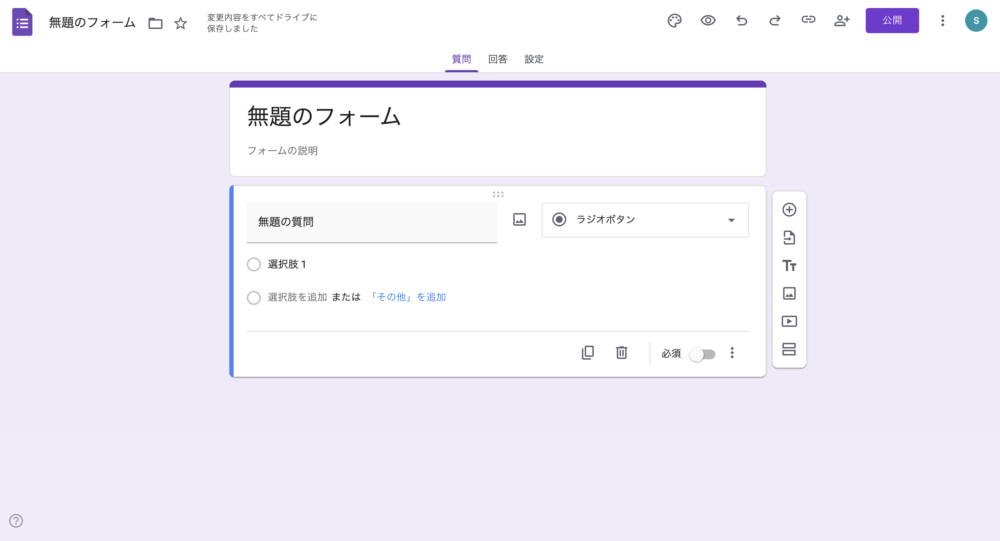This screenshot has height=541, width=1000.
Task: Add collaborators icon
Action: 842,20
